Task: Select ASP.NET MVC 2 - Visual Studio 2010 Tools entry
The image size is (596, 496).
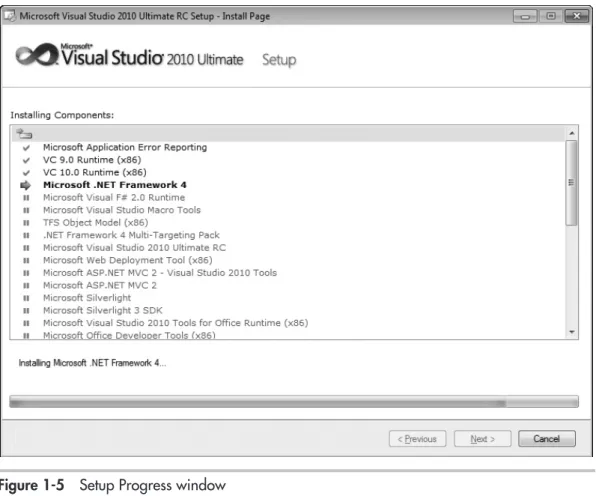Action: [160, 273]
